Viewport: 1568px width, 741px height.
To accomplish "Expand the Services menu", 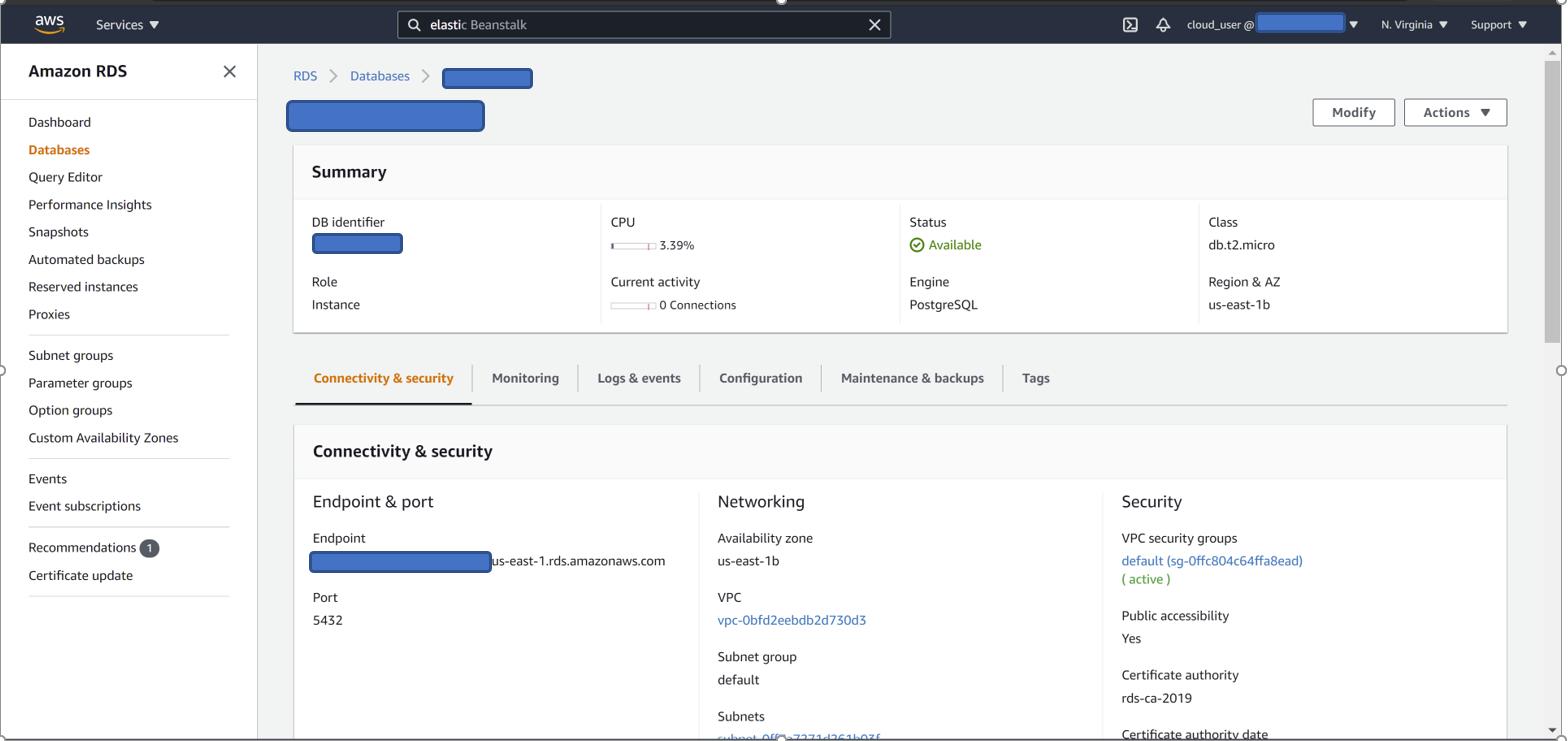I will point(127,25).
